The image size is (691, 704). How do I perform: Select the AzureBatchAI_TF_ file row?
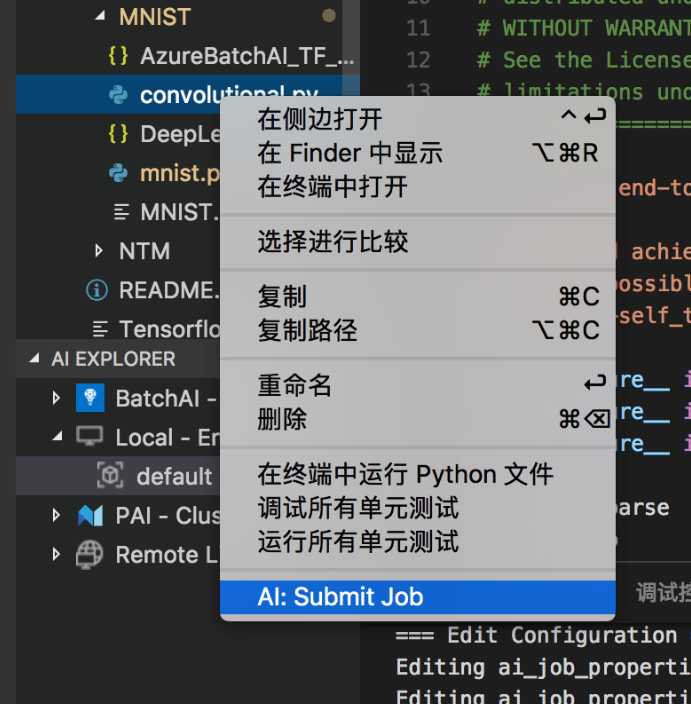click(188, 56)
